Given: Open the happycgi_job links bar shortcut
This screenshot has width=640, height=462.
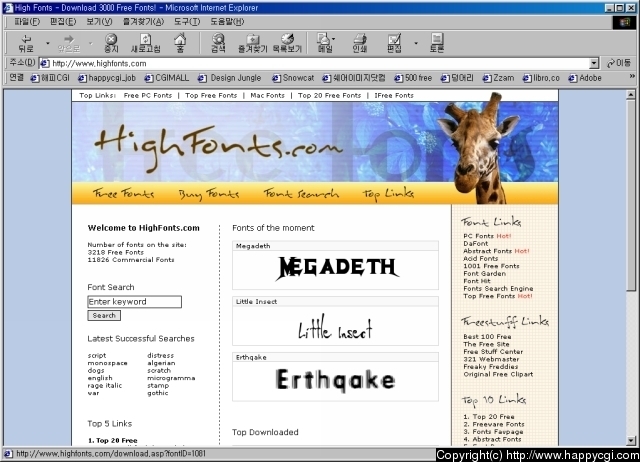Looking at the screenshot, I should point(107,78).
